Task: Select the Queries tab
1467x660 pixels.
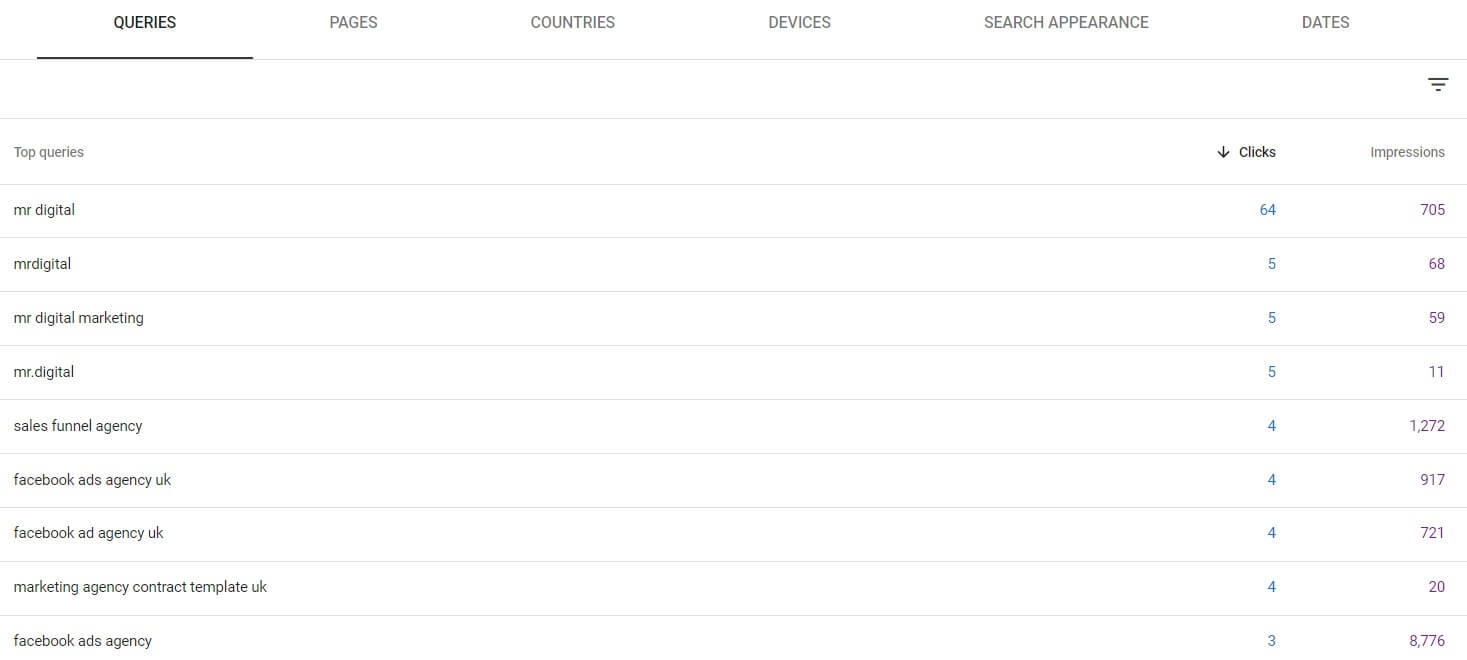Action: pyautogui.click(x=145, y=22)
